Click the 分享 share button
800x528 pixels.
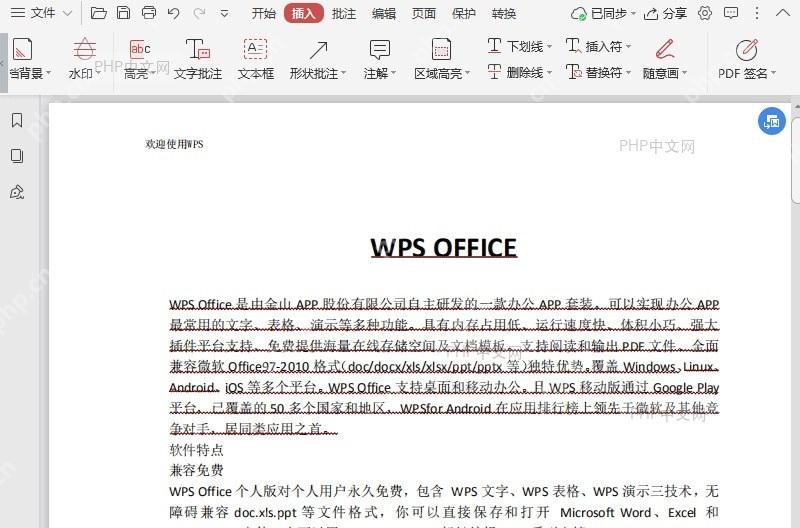[x=665, y=13]
